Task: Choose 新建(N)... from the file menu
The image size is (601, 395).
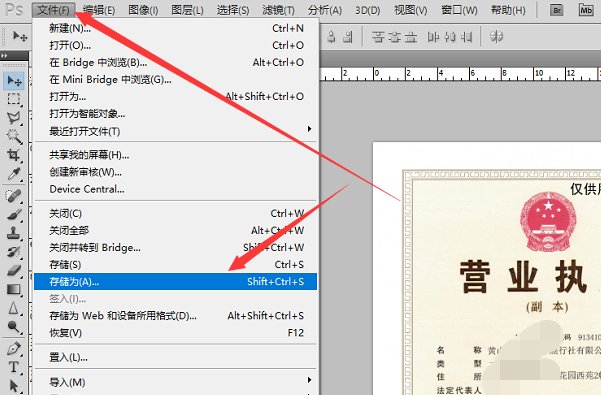Action: pyautogui.click(x=176, y=28)
